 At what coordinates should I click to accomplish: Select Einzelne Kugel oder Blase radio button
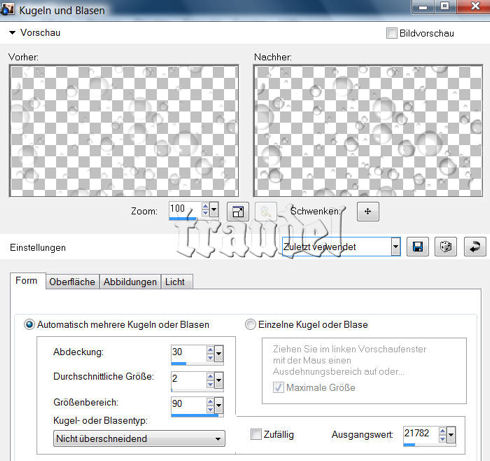(x=250, y=324)
